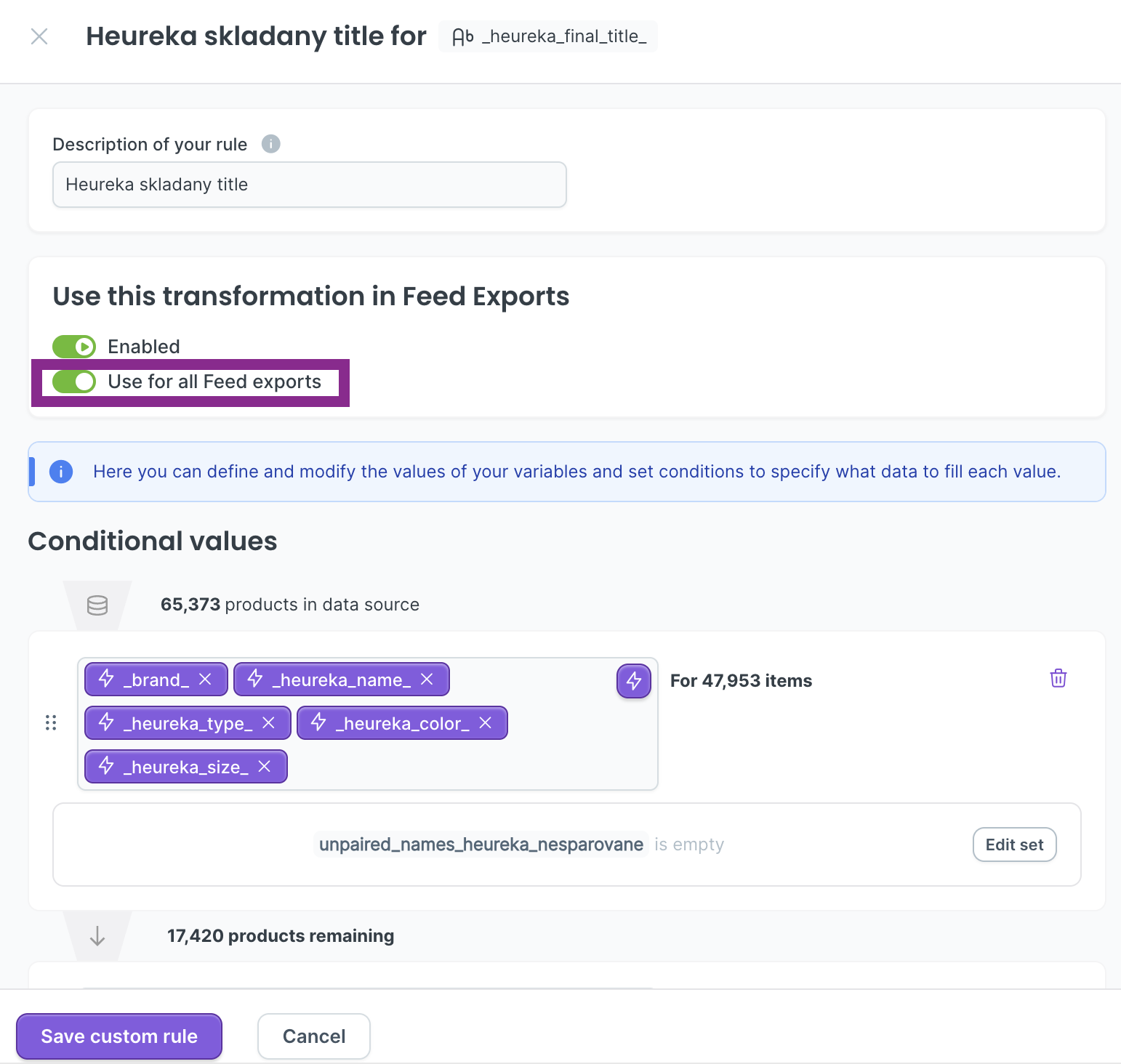1121x1064 pixels.
Task: Click the info icon in the blue banner
Action: click(61, 472)
